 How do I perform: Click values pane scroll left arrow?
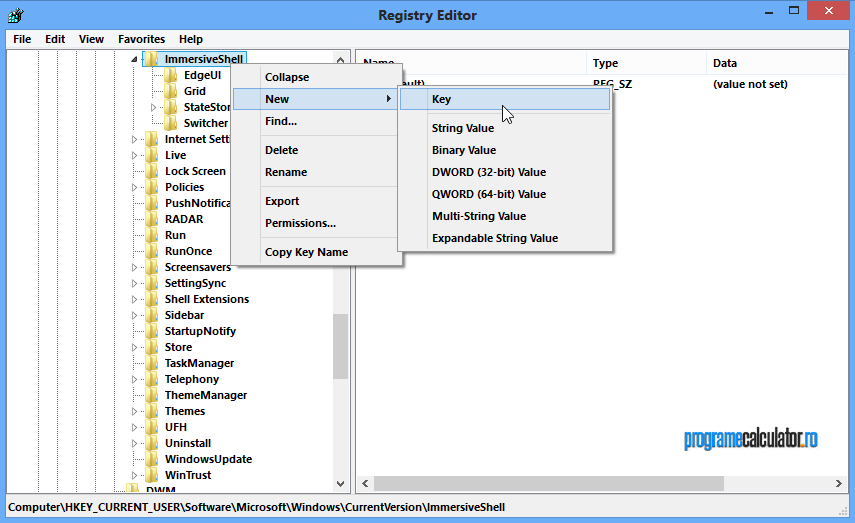click(x=365, y=483)
